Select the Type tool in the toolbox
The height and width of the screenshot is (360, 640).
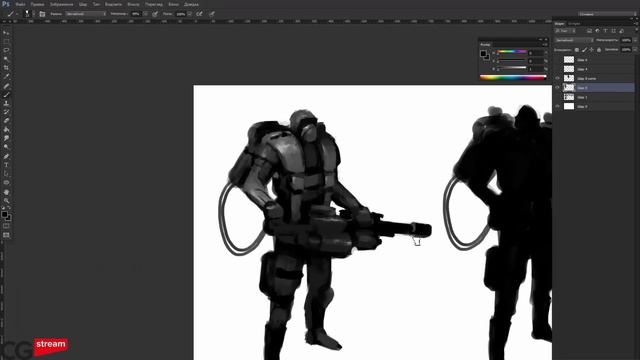(6, 165)
